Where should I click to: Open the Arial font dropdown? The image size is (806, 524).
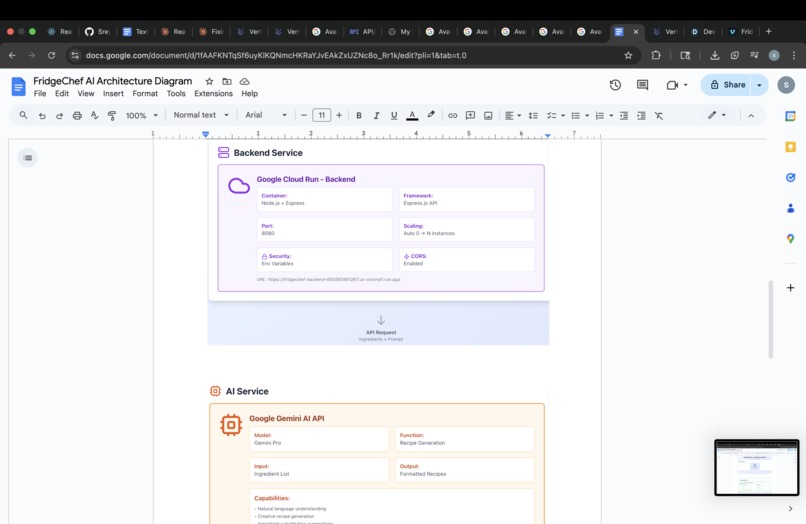(266, 115)
